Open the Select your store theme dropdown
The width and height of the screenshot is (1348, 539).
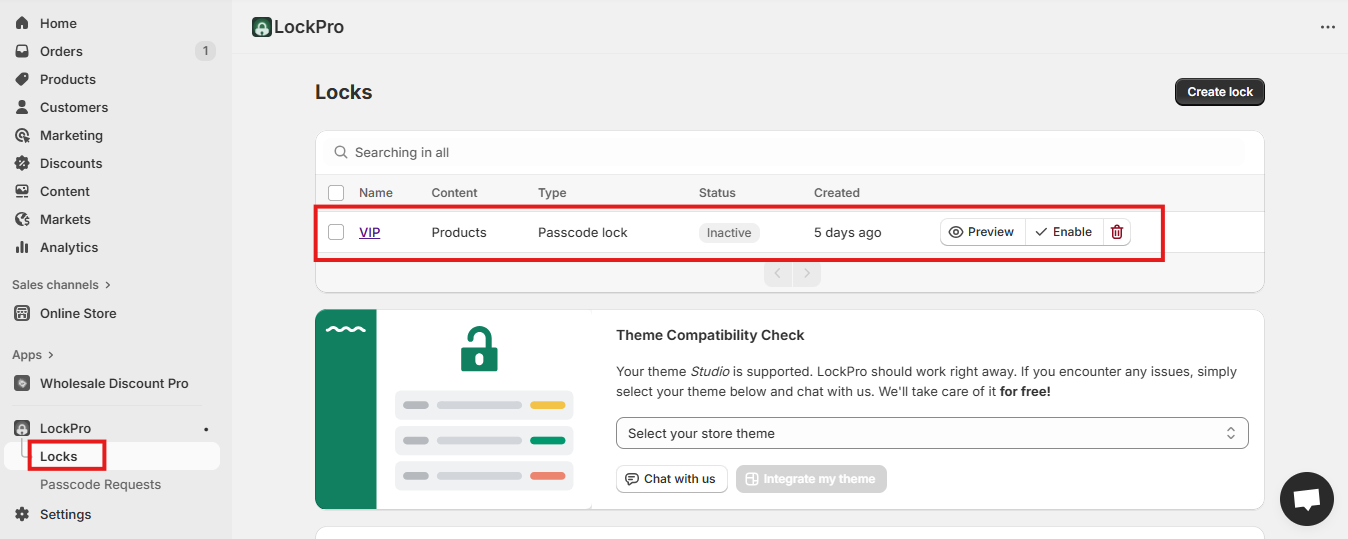pyautogui.click(x=931, y=433)
